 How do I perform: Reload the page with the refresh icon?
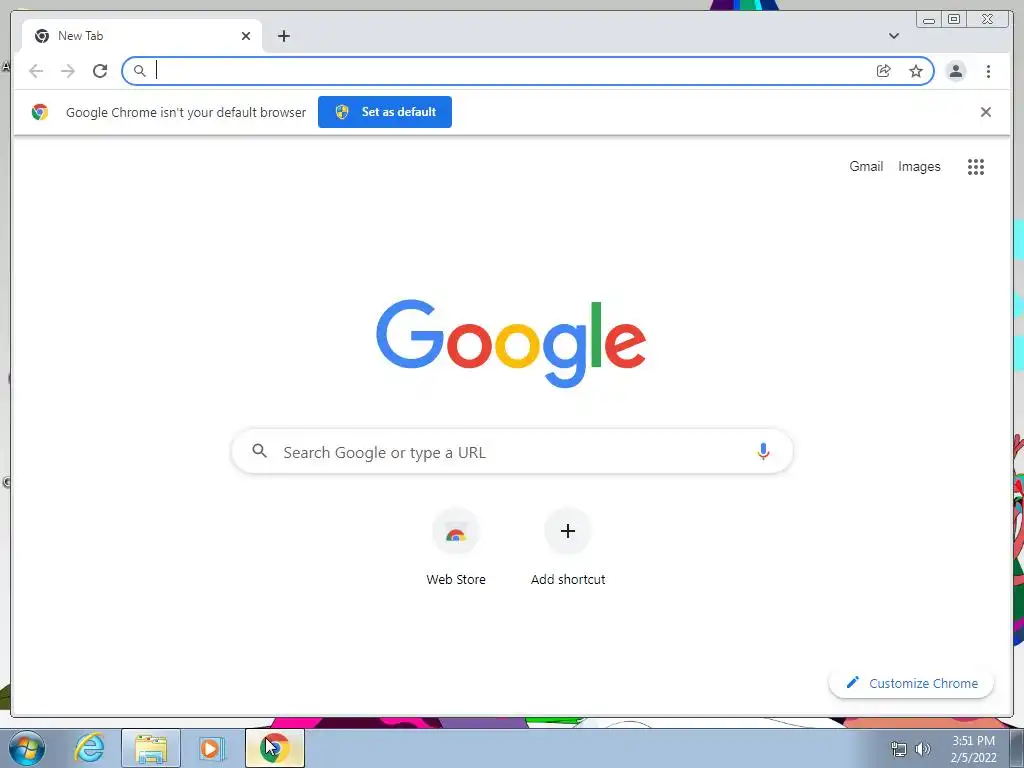(x=100, y=71)
